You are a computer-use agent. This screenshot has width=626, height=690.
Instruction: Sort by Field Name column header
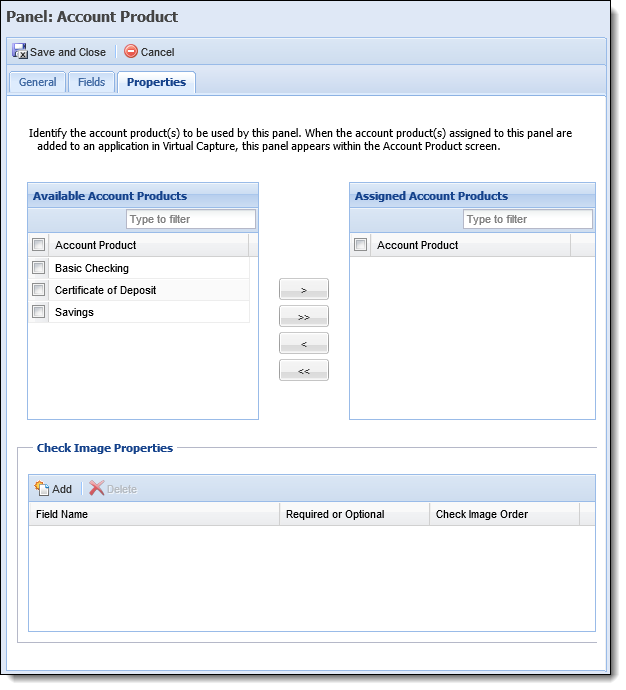click(154, 514)
